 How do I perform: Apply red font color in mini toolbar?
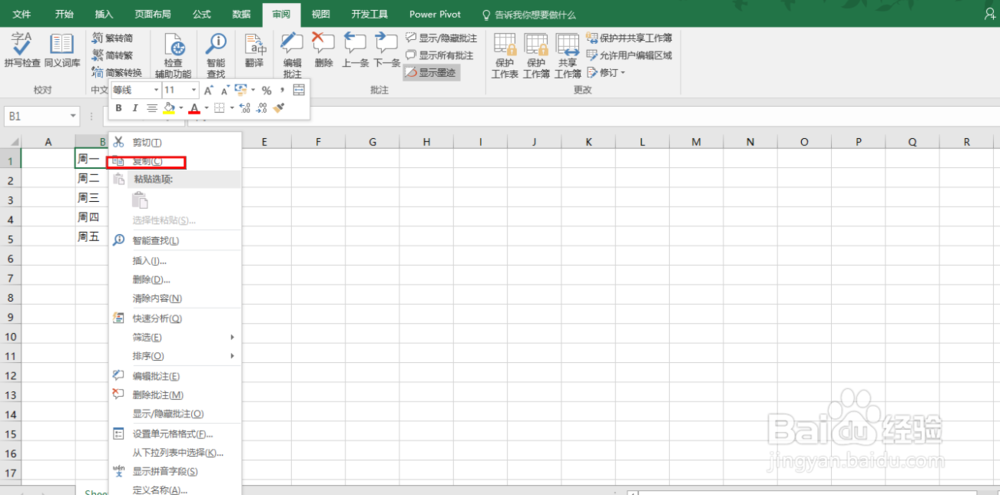(195, 108)
